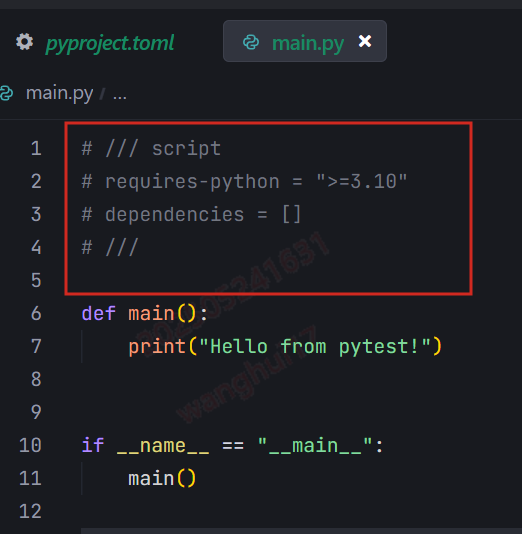This screenshot has width=522, height=534.
Task: Expand the breadcrumb ellipsis symbol list
Action: pos(120,94)
